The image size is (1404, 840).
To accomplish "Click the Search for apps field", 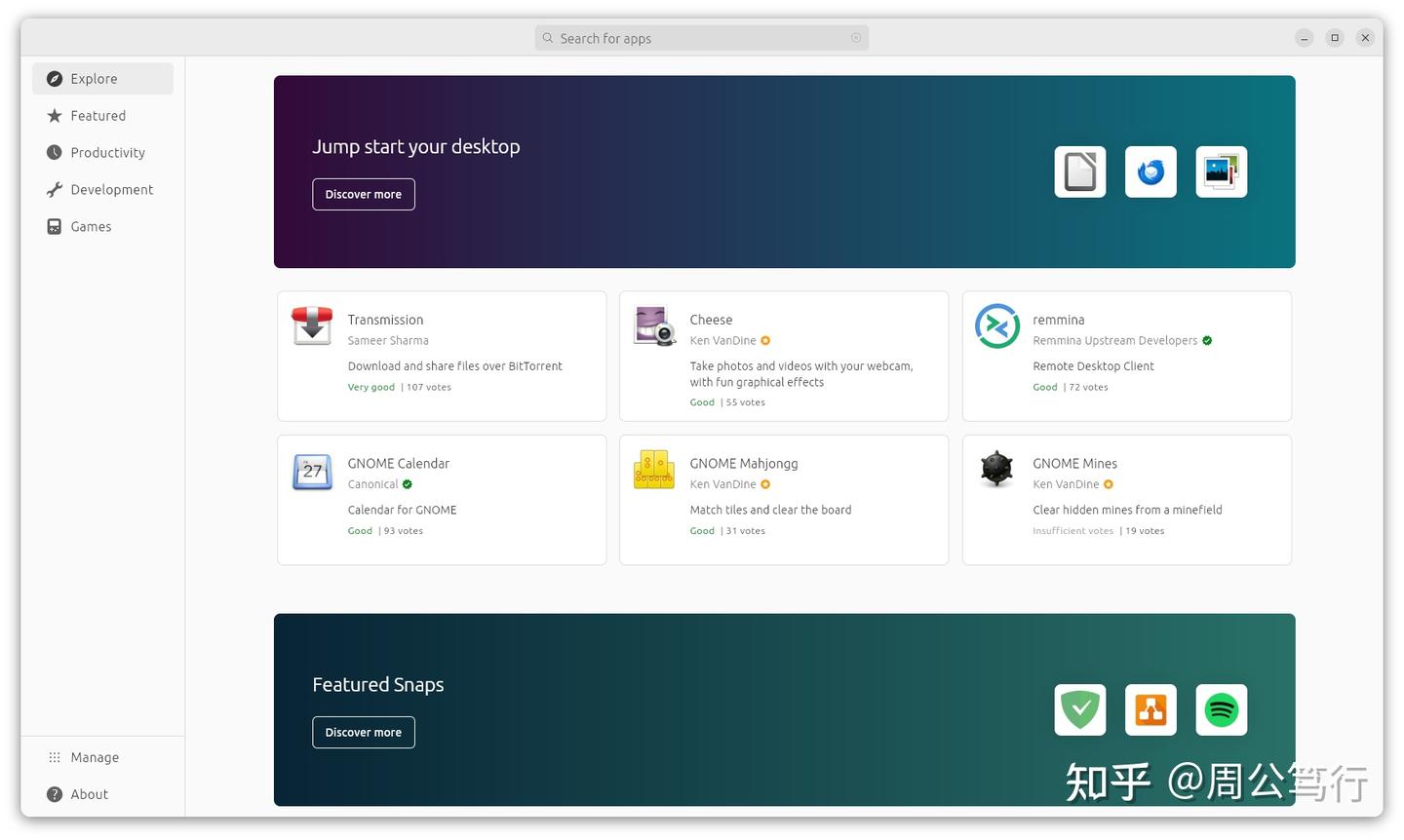I will (701, 37).
